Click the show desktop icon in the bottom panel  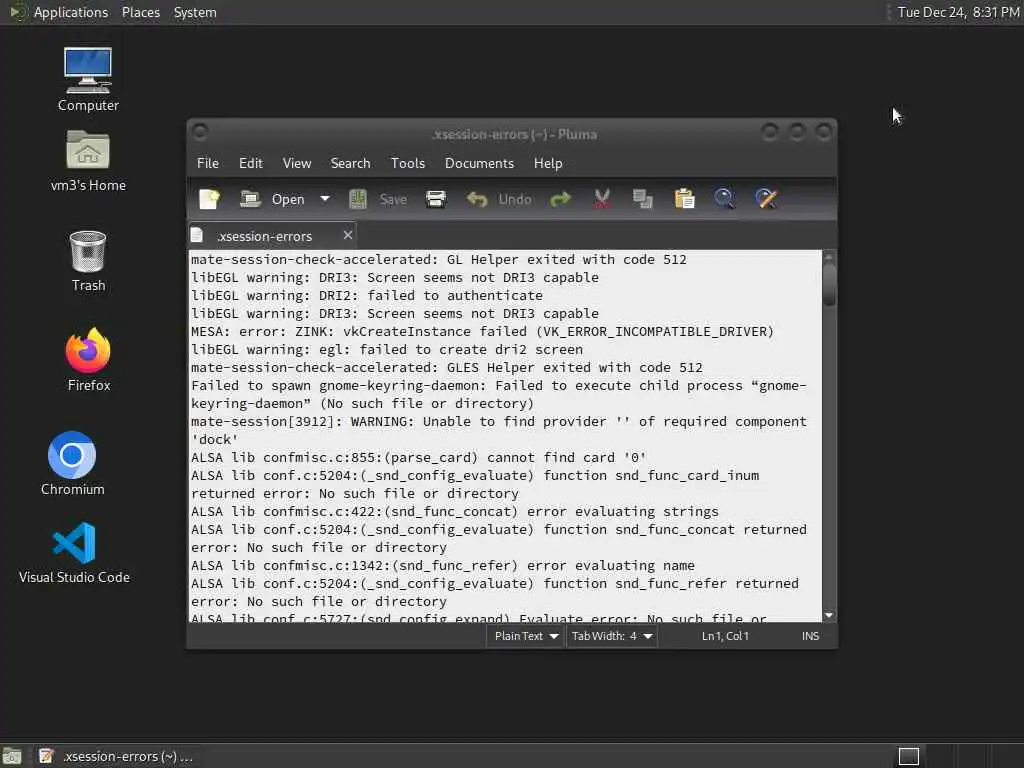pos(12,756)
